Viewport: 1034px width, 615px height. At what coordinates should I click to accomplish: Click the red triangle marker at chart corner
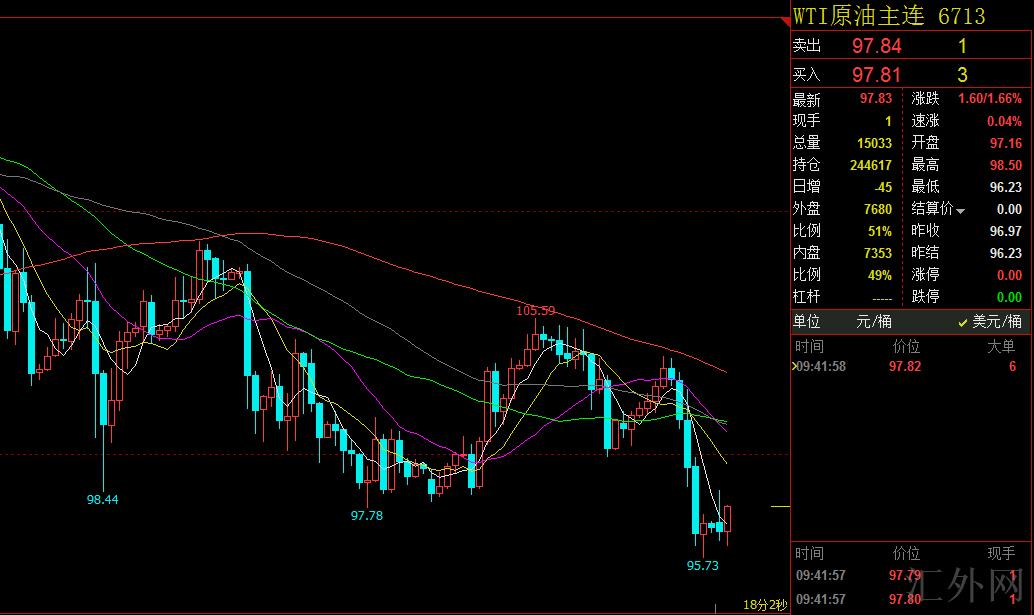point(785,22)
